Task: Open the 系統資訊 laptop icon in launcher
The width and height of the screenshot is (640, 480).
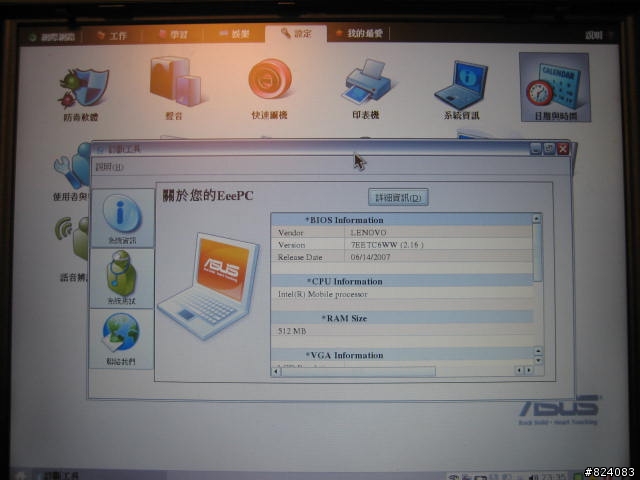Action: [x=462, y=84]
